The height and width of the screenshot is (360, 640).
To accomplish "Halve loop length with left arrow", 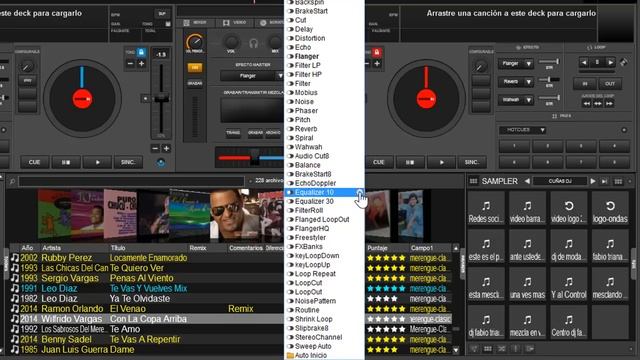I will point(584,62).
